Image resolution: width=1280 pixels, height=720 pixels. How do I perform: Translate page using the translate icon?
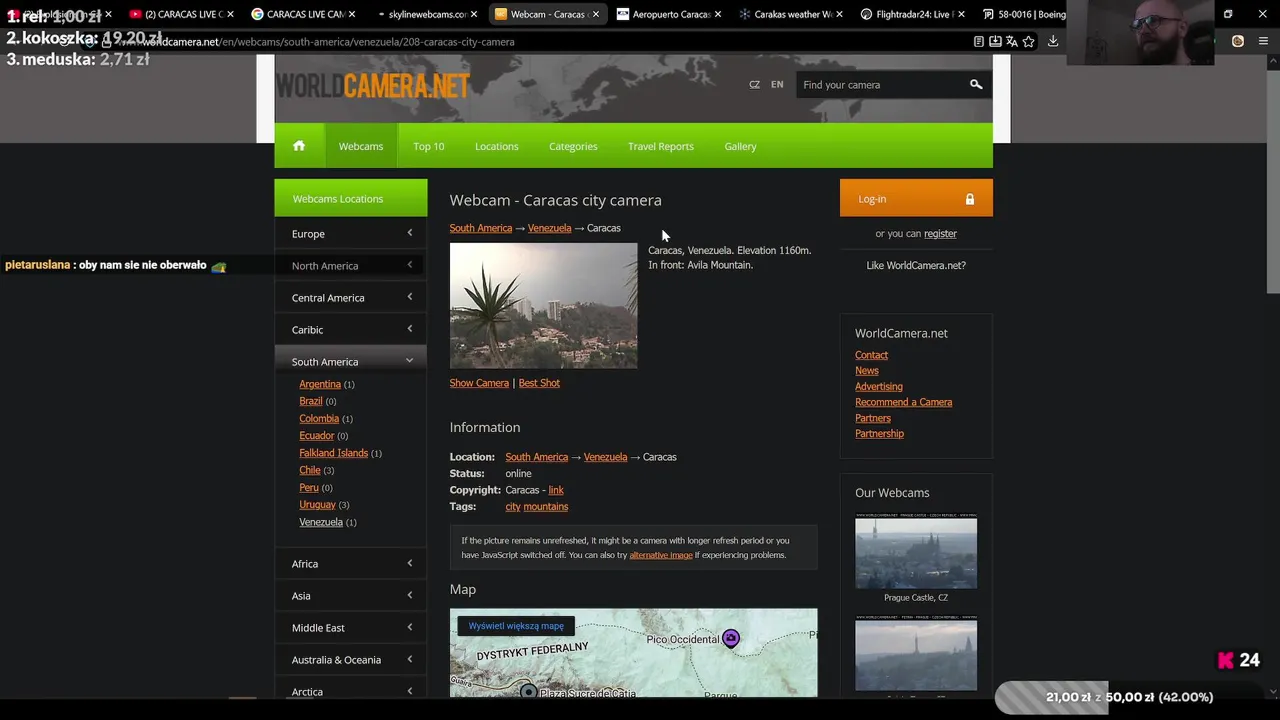(x=1012, y=42)
